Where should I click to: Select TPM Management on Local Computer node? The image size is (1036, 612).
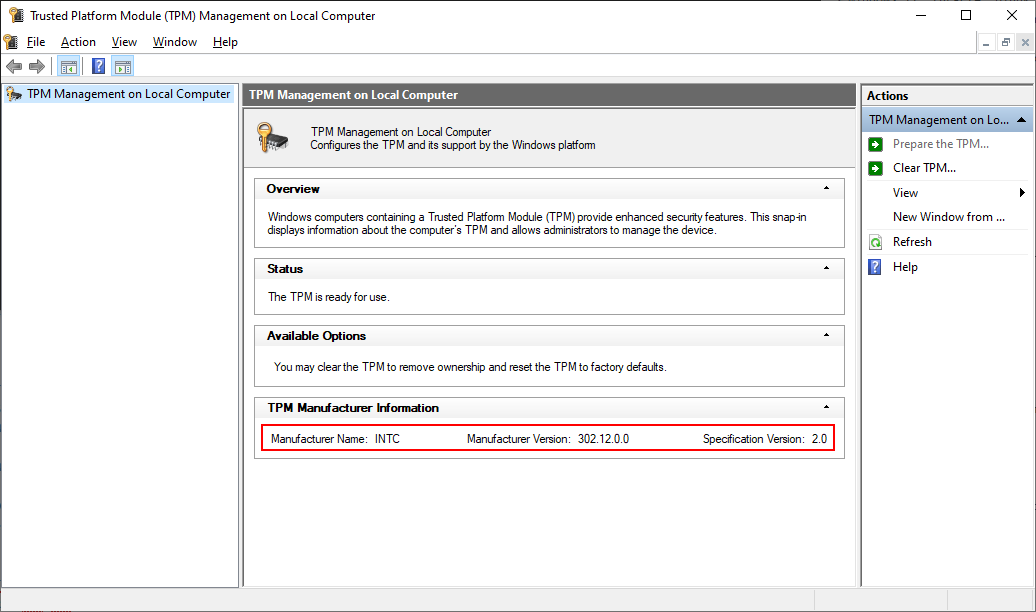pos(128,94)
